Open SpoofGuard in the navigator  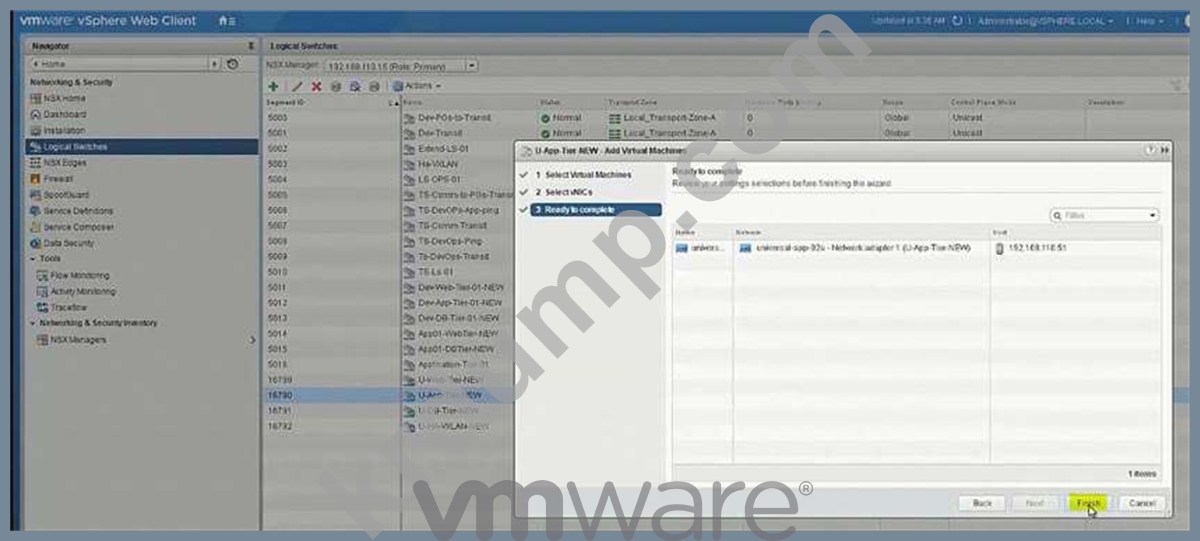(x=60, y=194)
